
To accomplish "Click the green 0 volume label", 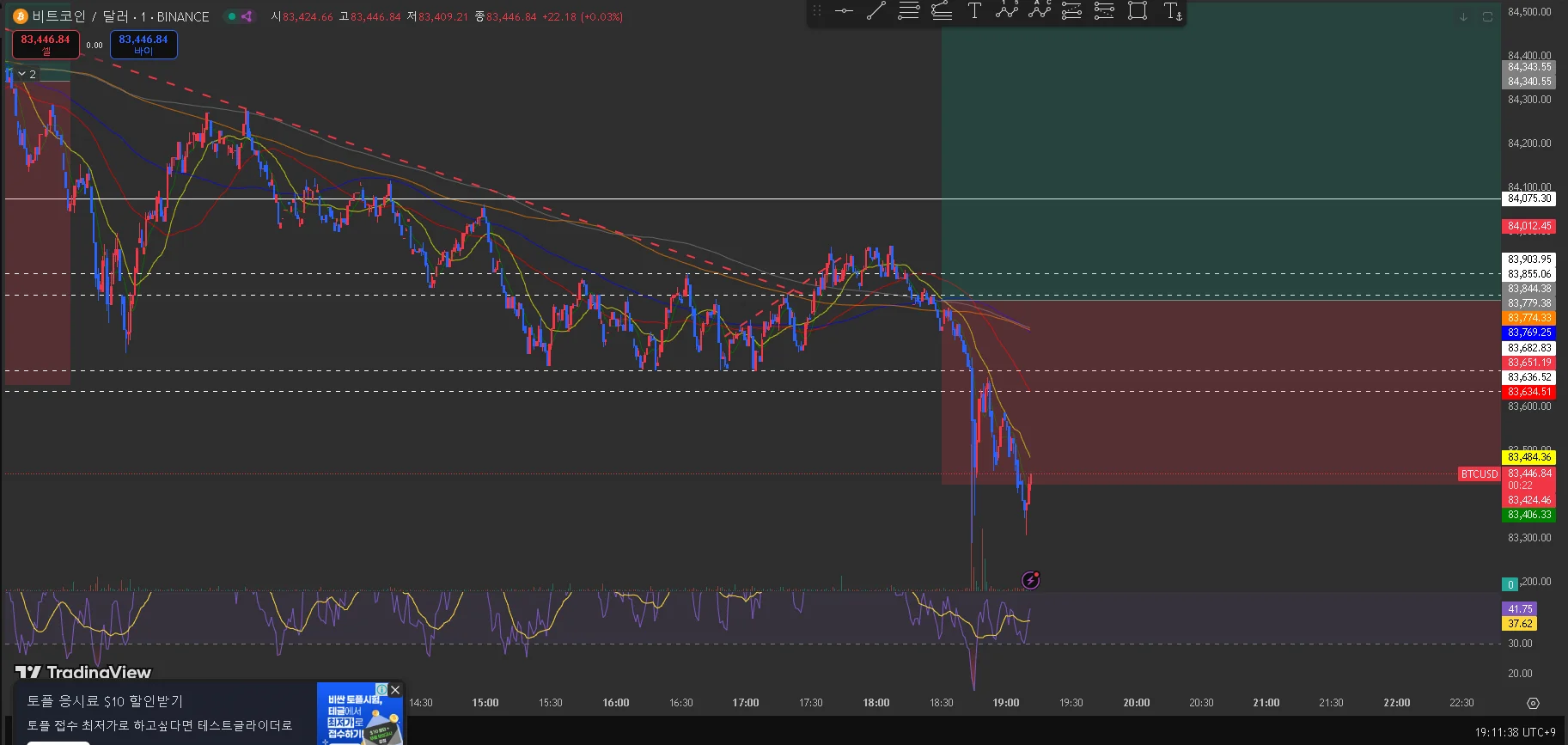I will point(1510,584).
